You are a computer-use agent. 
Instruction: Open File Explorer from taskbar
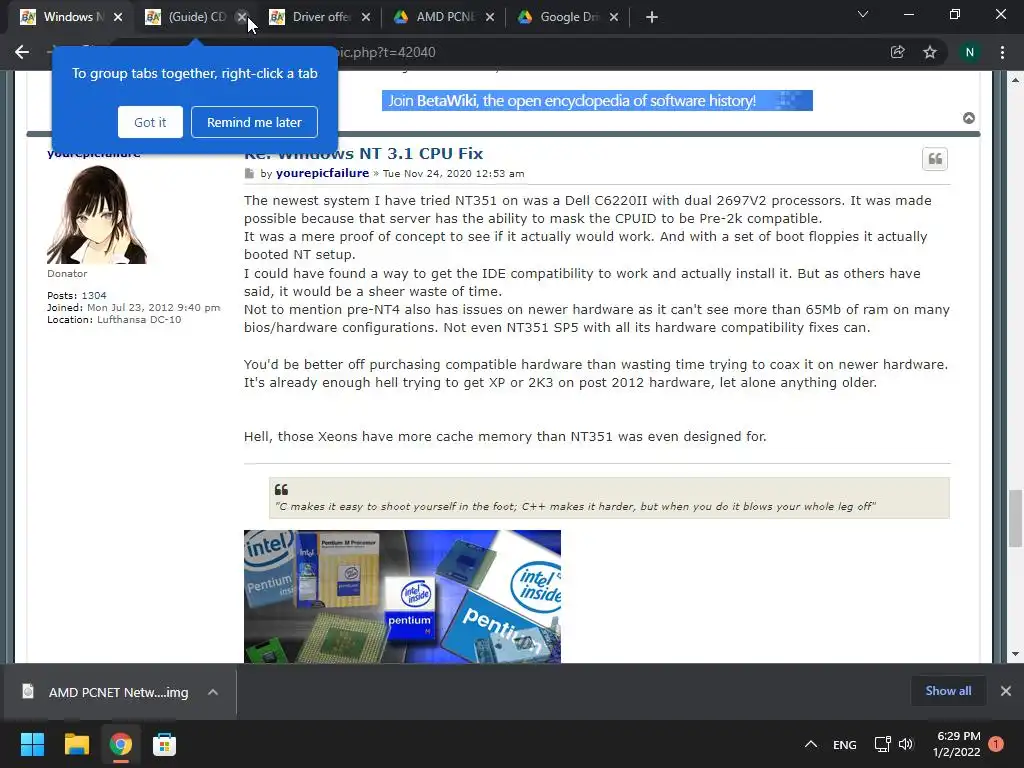(x=76, y=744)
